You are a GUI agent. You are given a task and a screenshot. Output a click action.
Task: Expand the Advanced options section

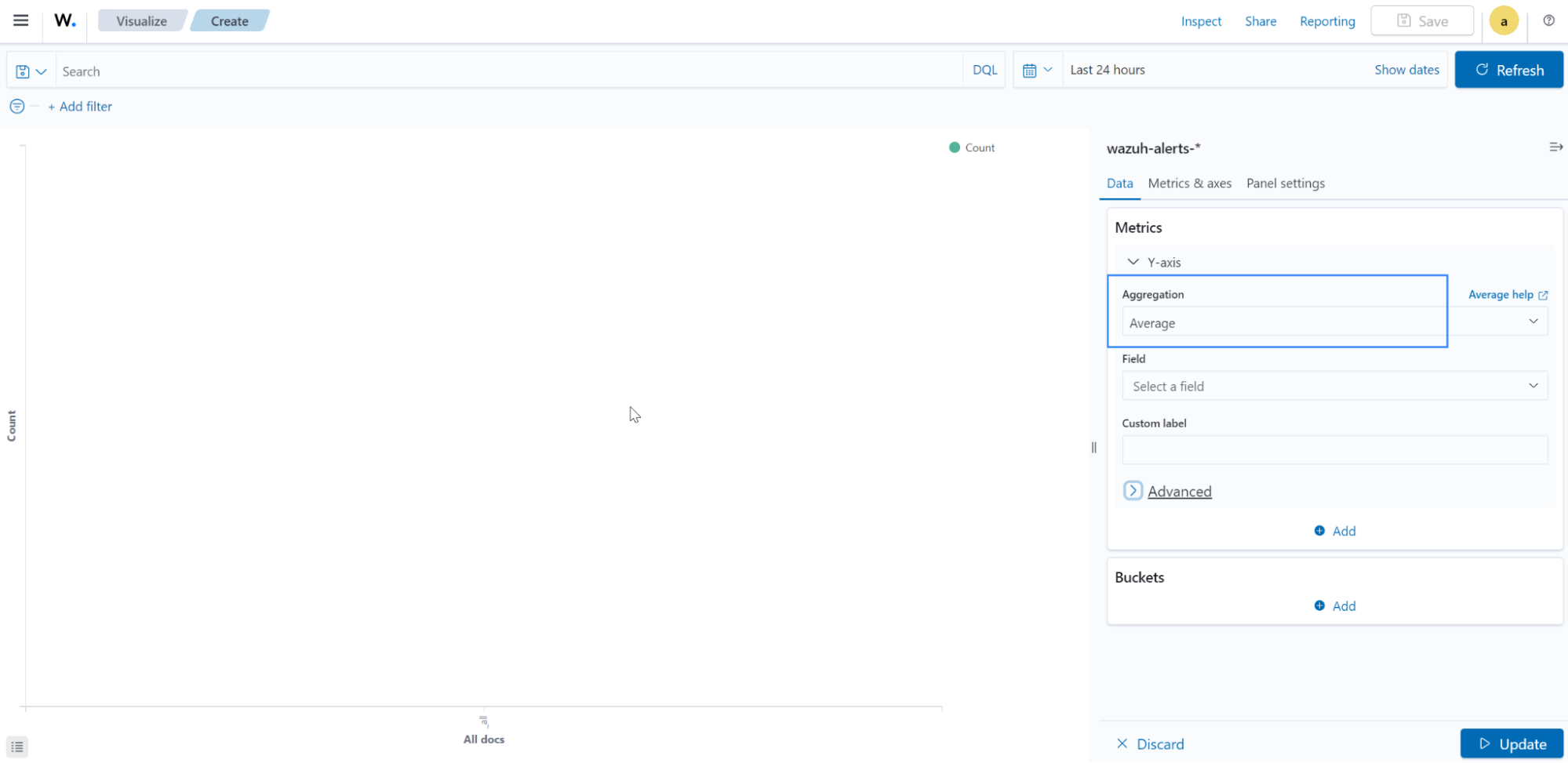(1133, 491)
